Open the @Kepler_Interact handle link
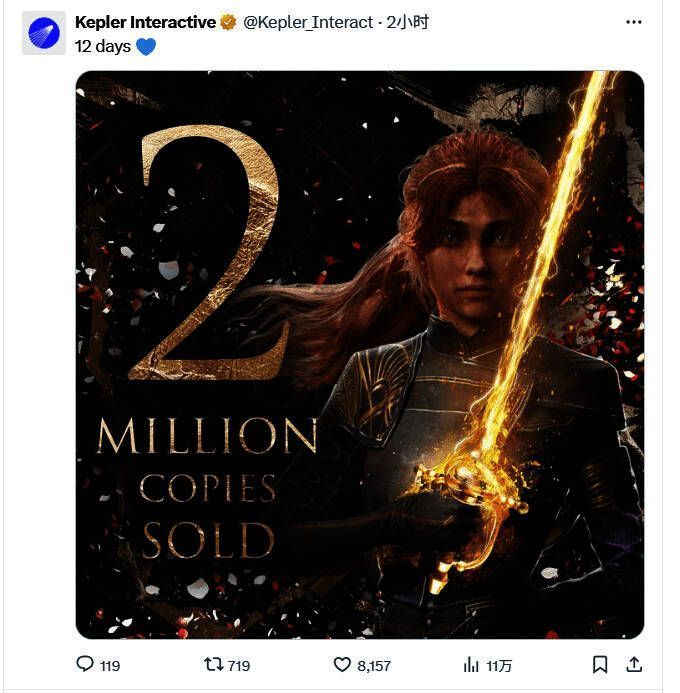The image size is (680, 693). [308, 22]
